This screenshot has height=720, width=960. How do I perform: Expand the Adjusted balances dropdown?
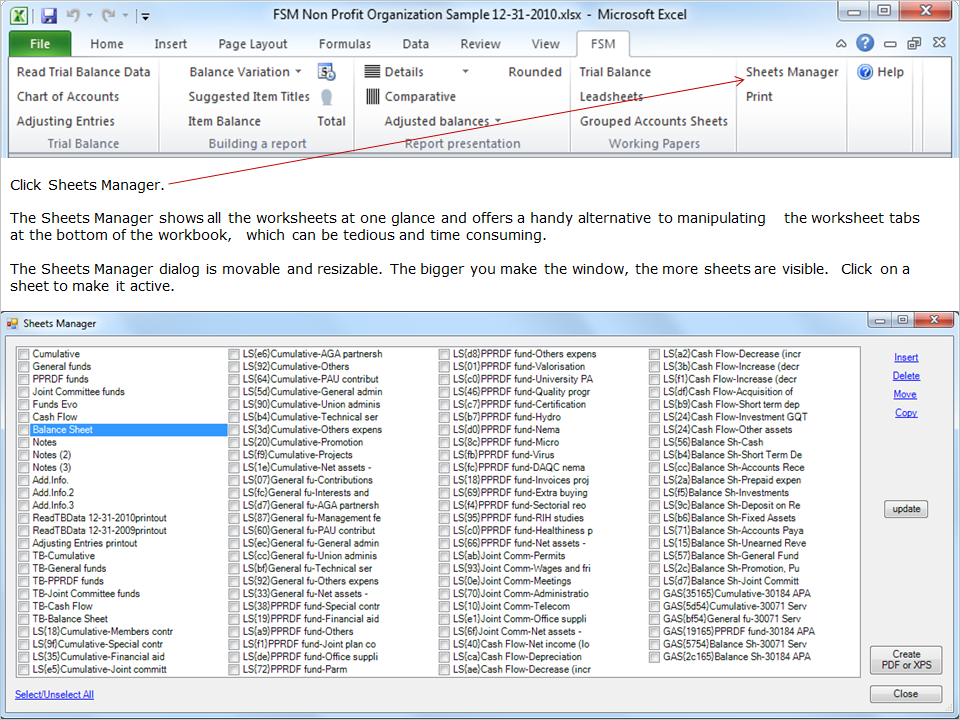click(498, 121)
